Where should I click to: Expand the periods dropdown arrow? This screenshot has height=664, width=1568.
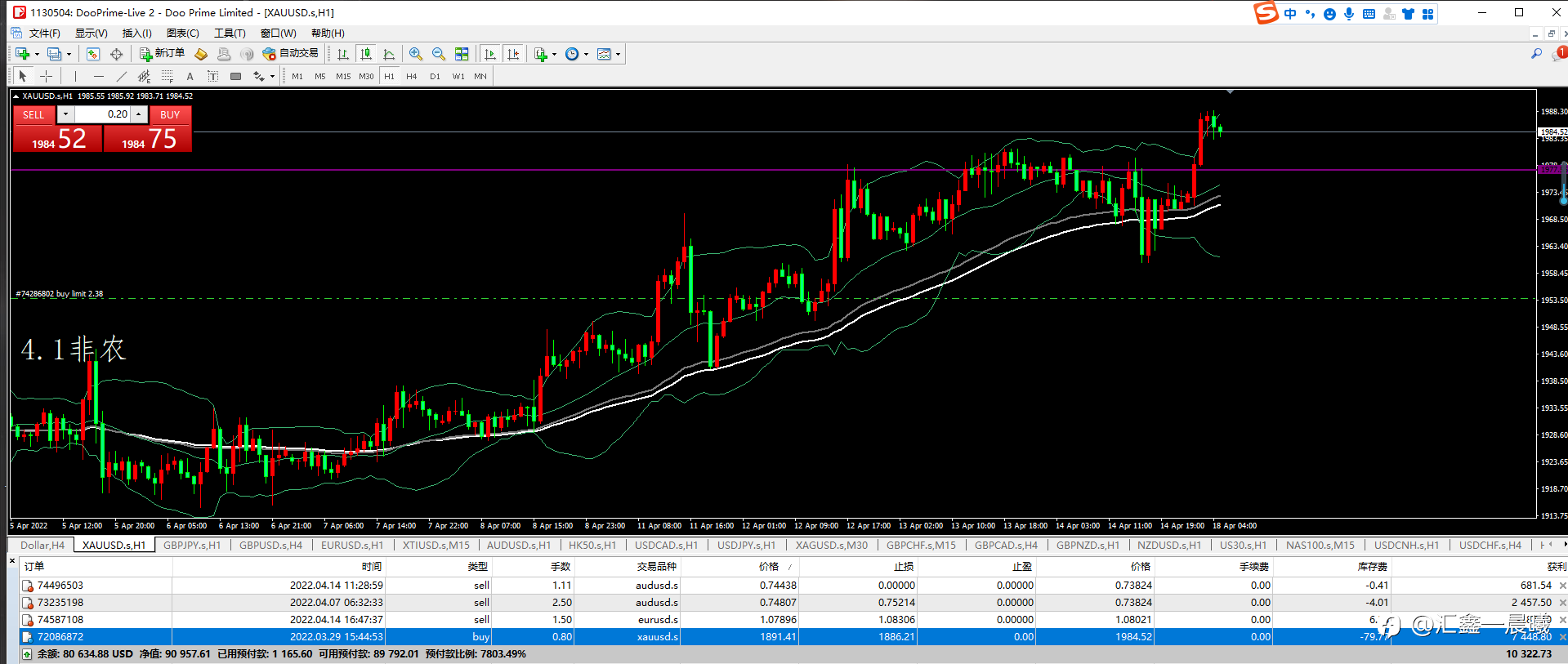pos(586,55)
